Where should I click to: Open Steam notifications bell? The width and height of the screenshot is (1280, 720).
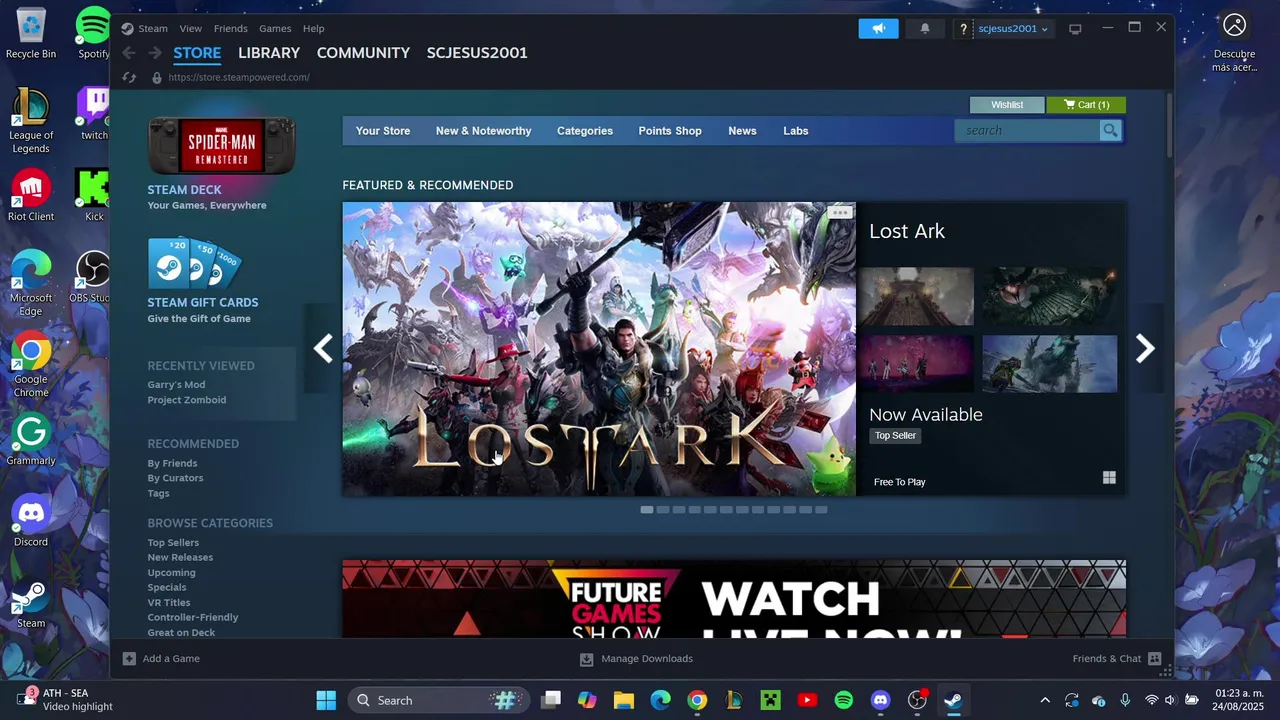[925, 28]
